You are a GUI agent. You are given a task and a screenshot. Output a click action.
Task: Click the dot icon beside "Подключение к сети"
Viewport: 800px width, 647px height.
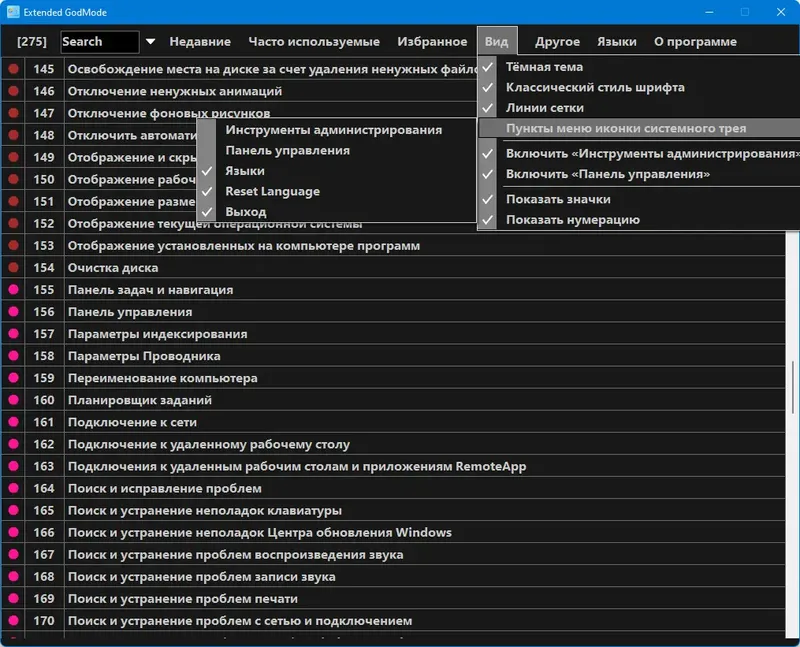[x=11, y=421]
